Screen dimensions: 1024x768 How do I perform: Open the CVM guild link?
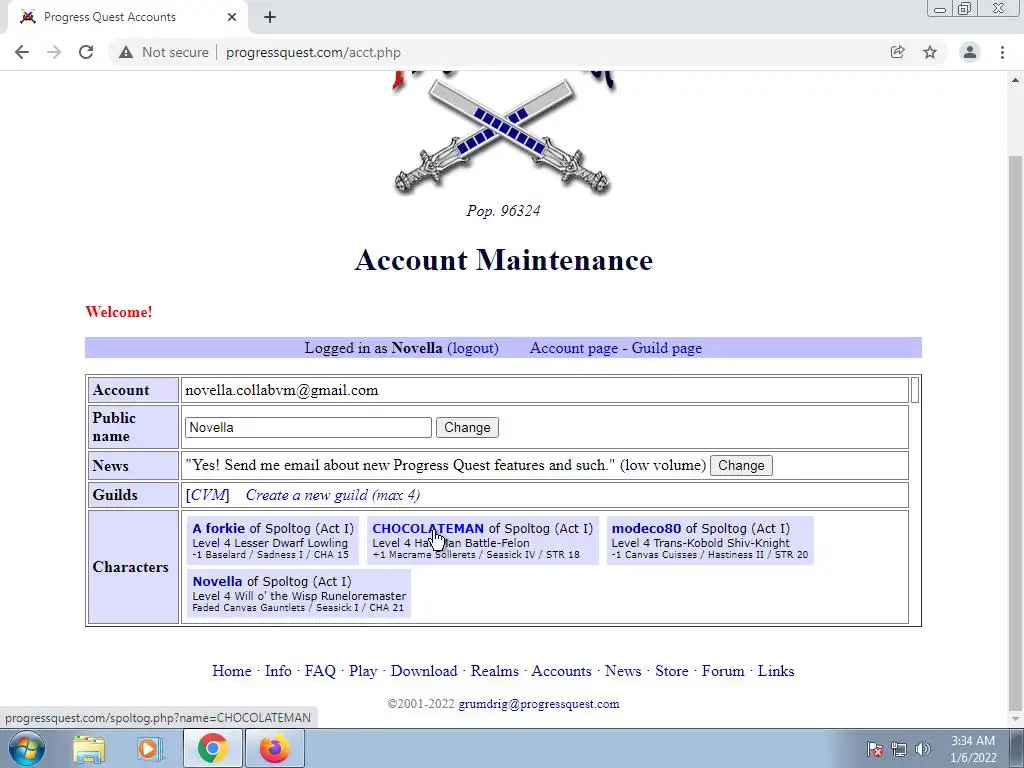coord(208,495)
